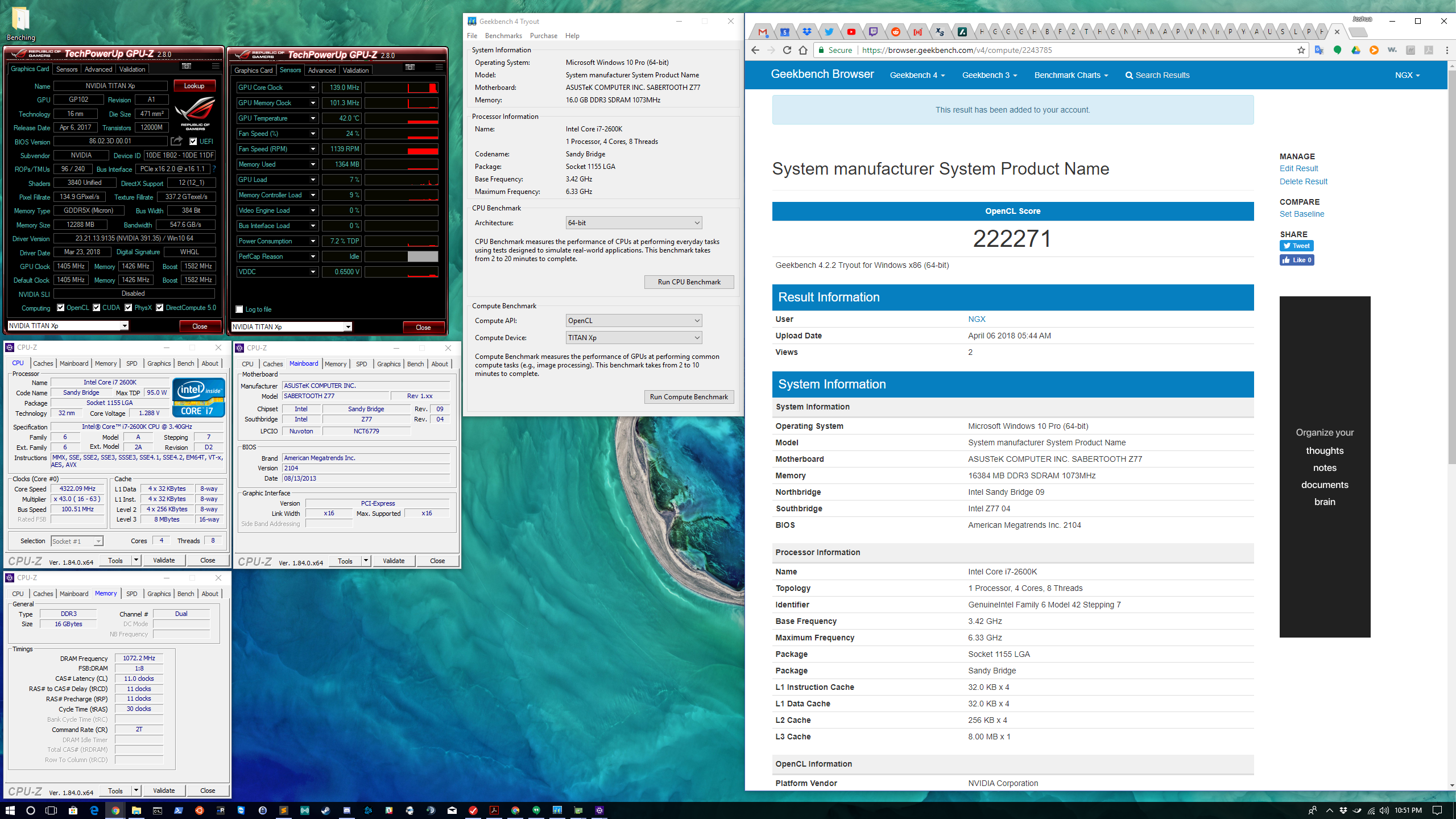The height and width of the screenshot is (819, 1456).
Task: Click the Chrome address bar URL
Action: [957, 50]
